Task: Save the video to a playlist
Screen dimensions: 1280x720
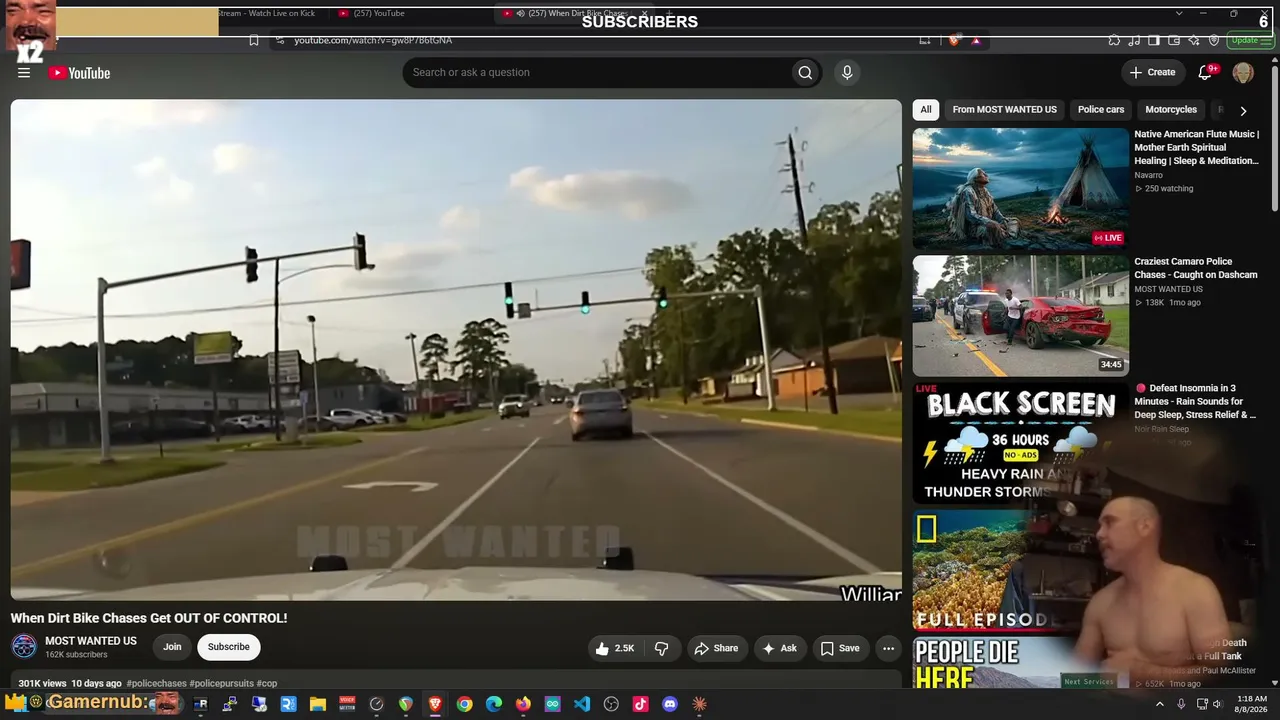Action: point(840,648)
